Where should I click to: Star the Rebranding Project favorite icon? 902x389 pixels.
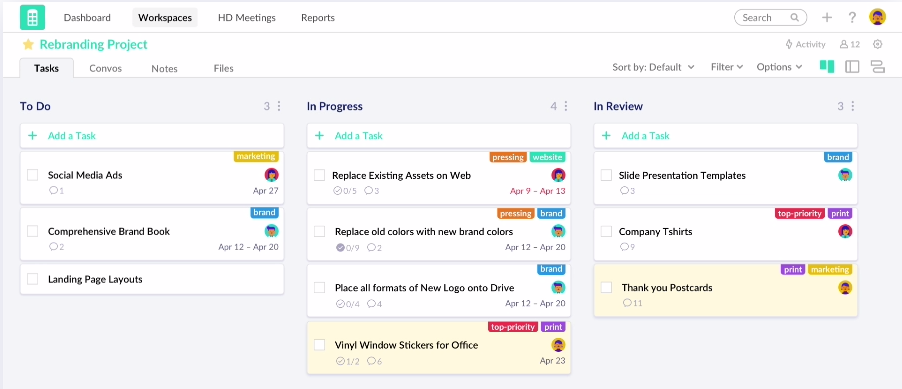(28, 44)
